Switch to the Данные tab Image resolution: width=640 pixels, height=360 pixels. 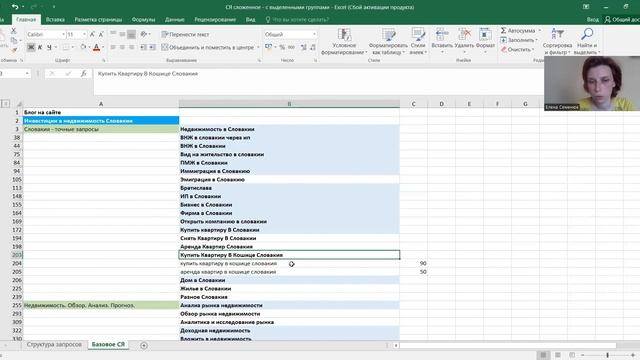(x=175, y=20)
